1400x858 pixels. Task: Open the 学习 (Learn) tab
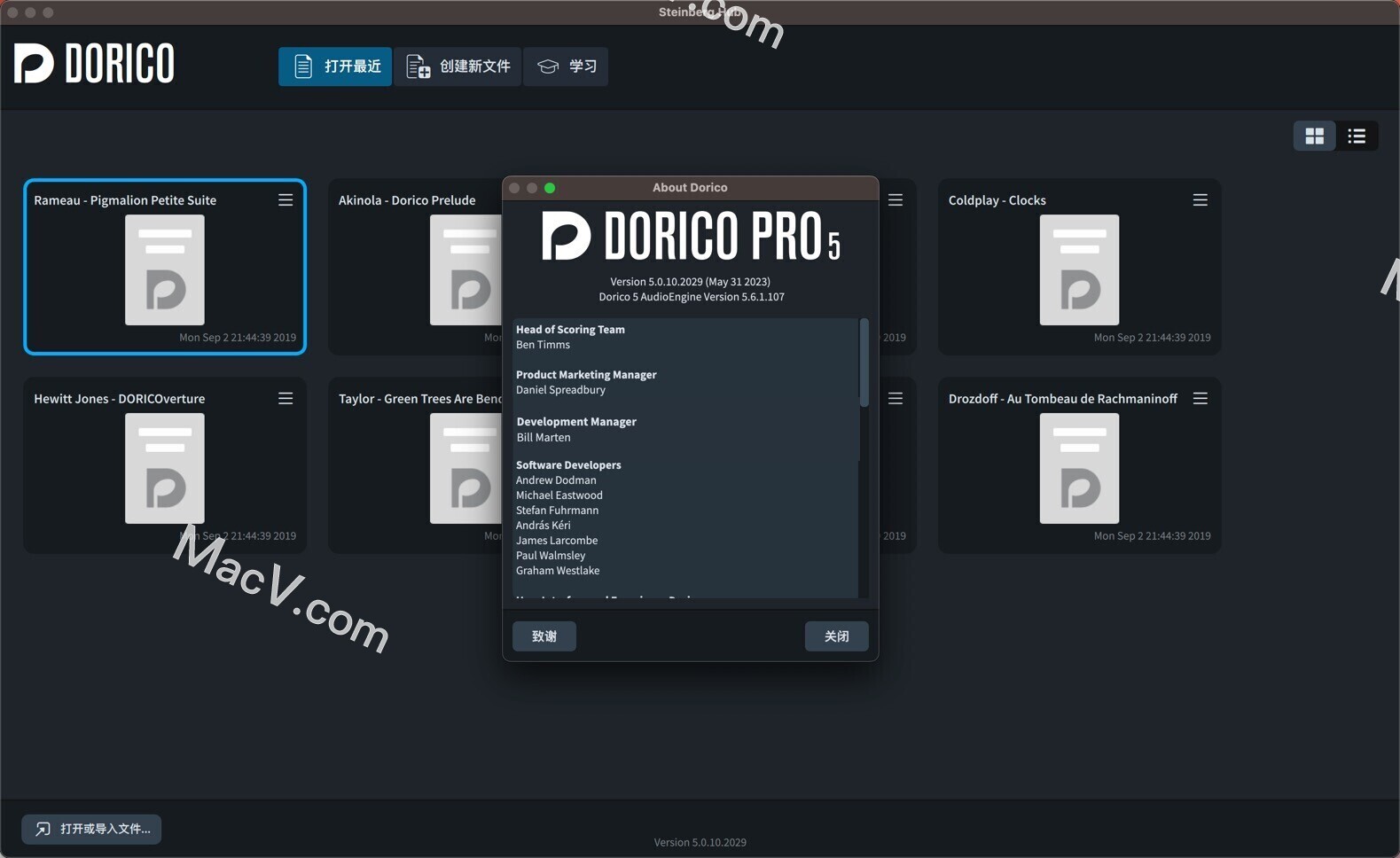click(x=566, y=66)
